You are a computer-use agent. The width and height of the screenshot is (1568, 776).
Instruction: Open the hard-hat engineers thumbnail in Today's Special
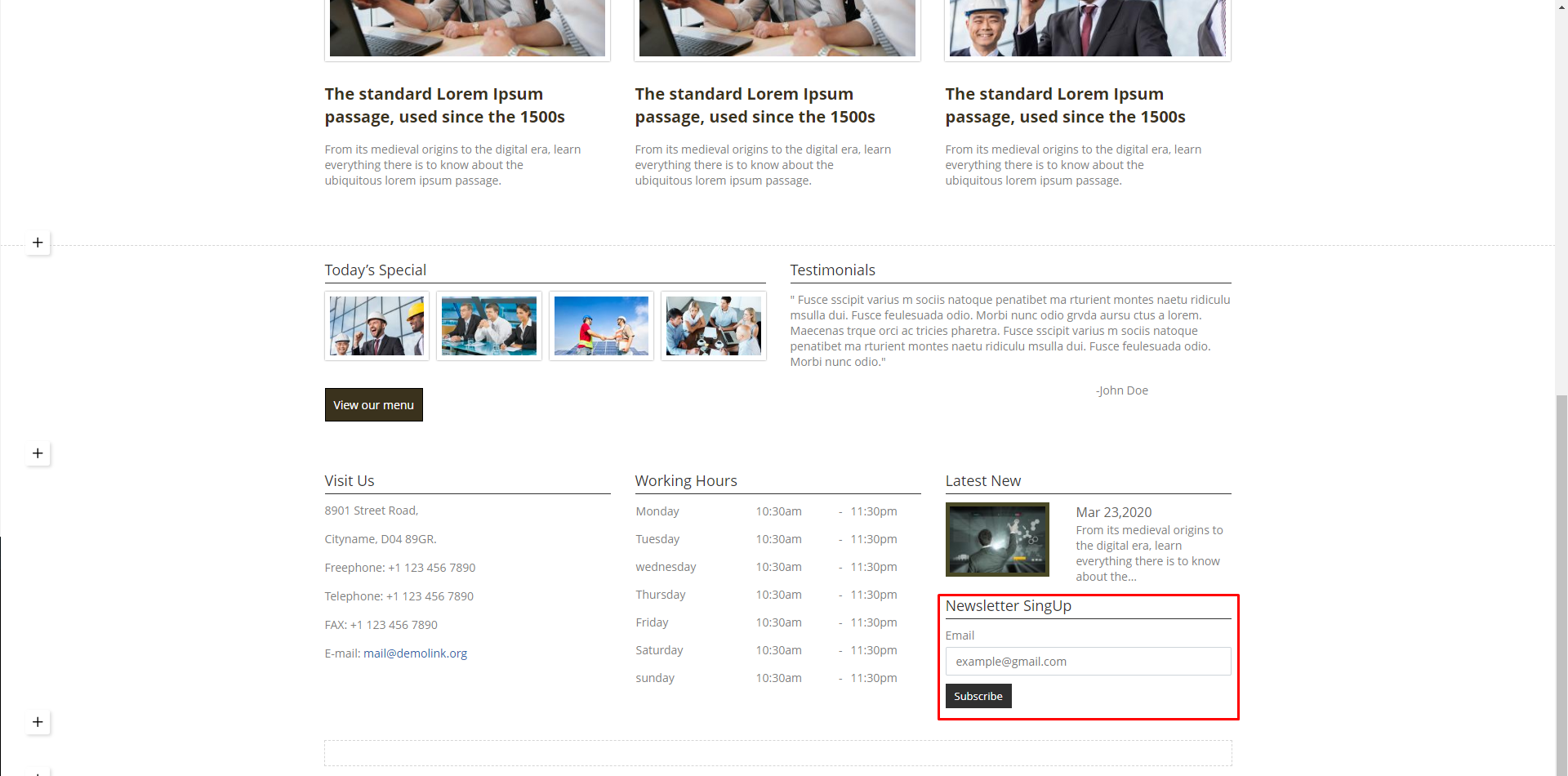coord(376,326)
